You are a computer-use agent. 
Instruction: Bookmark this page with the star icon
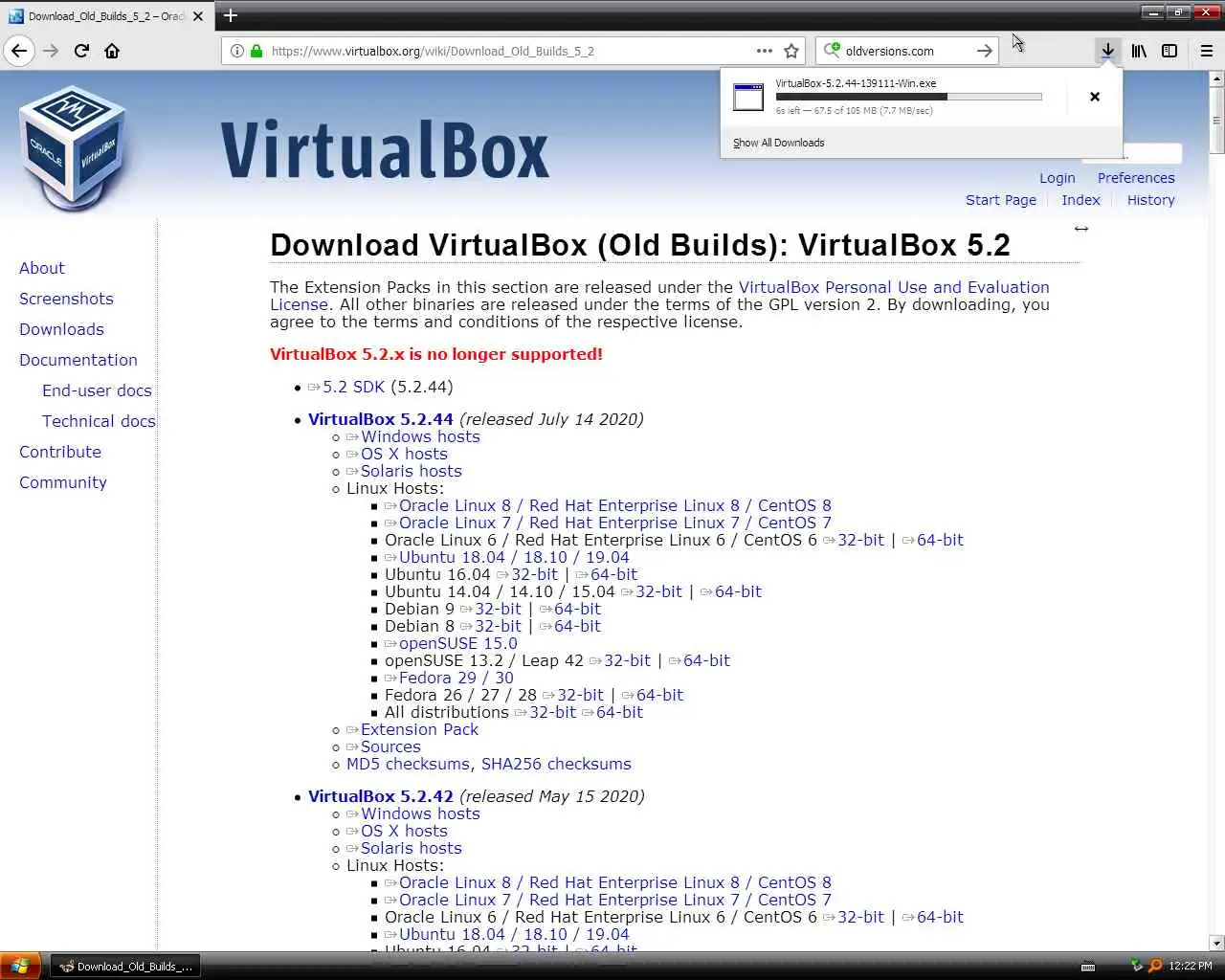tap(791, 51)
